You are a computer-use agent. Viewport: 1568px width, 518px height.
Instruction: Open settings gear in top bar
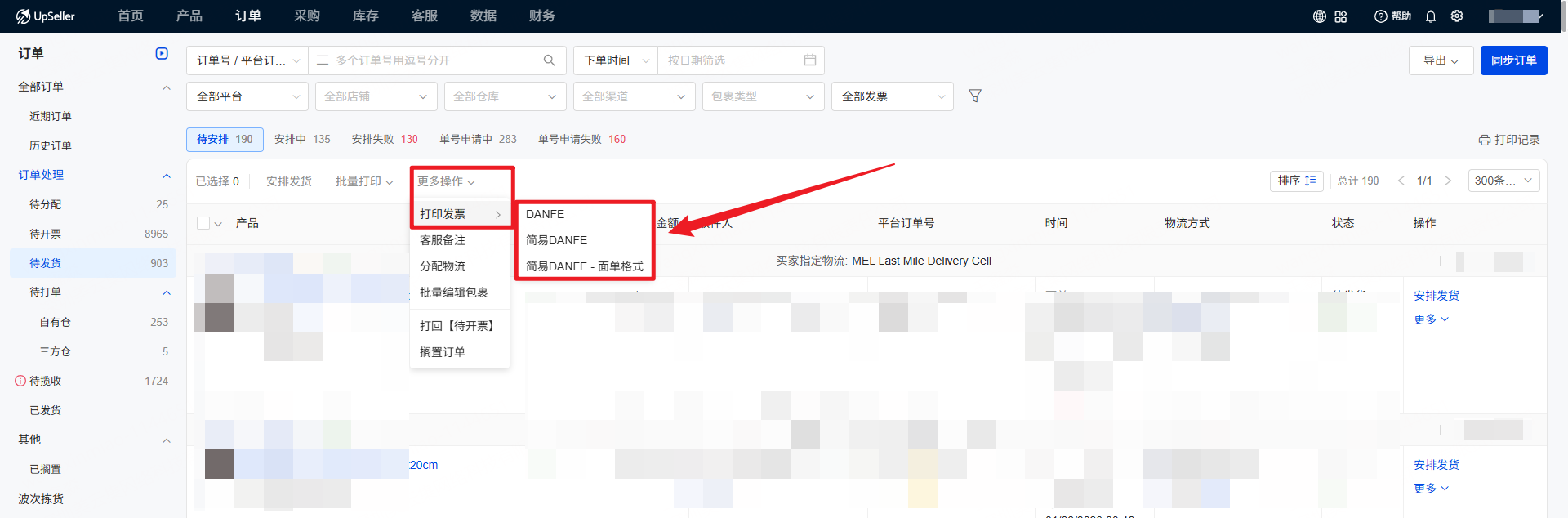click(1457, 16)
